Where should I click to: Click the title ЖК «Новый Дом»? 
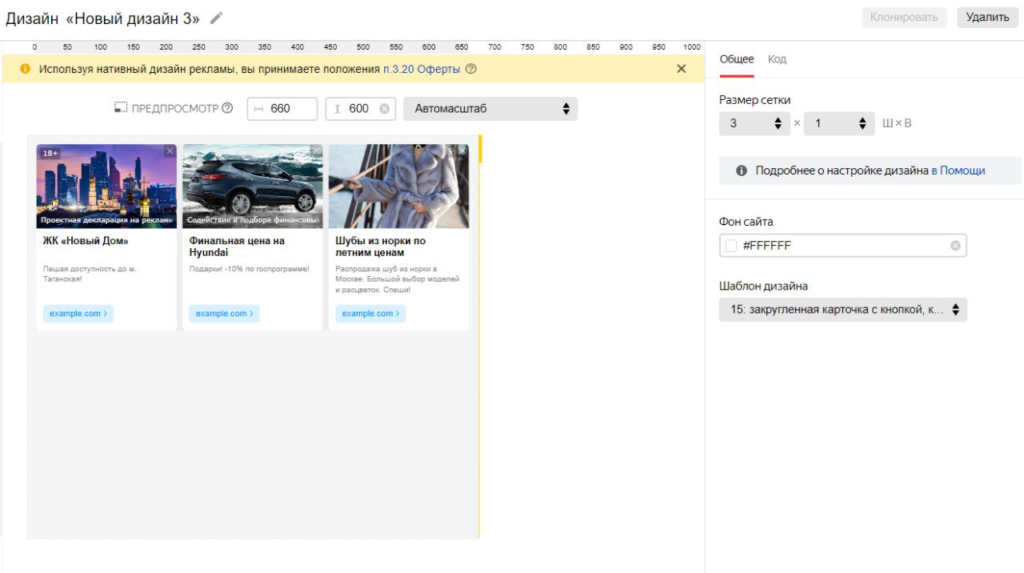[x=86, y=240]
